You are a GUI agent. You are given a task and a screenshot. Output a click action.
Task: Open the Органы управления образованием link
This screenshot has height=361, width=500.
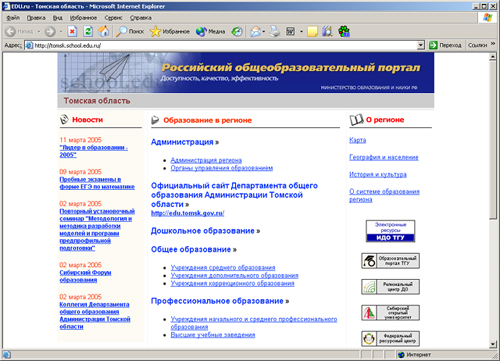[222, 168]
